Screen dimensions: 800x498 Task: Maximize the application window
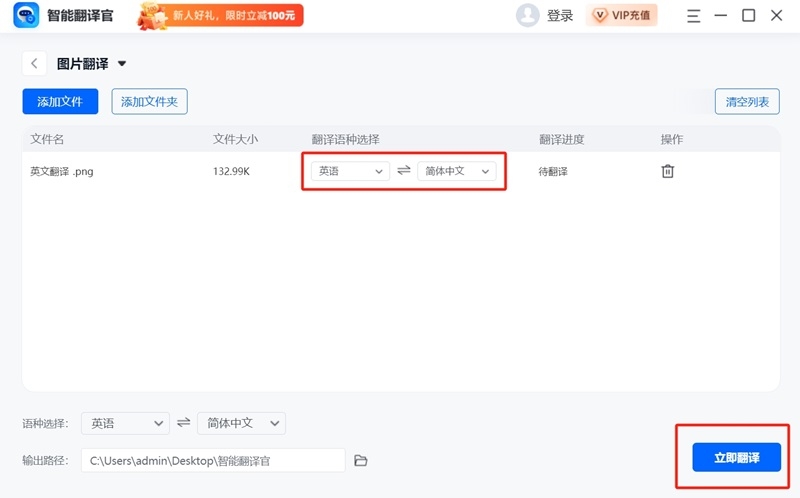click(x=748, y=16)
